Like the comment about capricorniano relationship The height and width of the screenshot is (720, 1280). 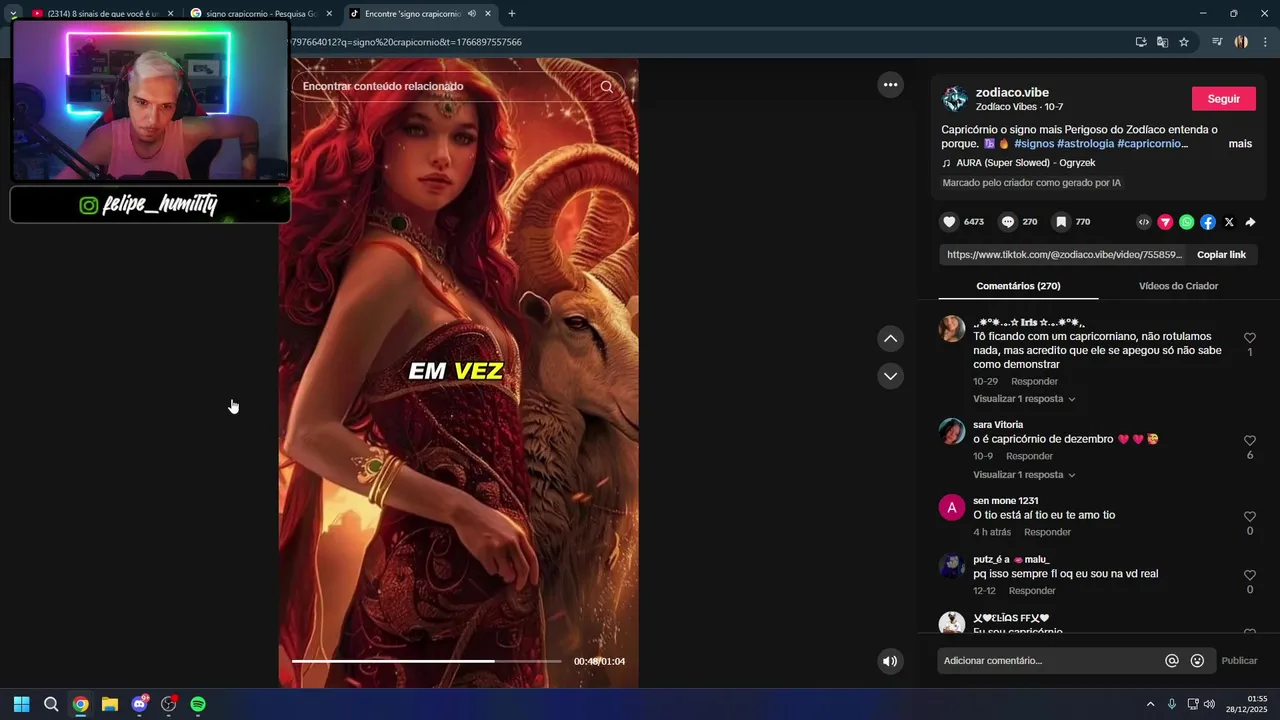(x=1249, y=338)
